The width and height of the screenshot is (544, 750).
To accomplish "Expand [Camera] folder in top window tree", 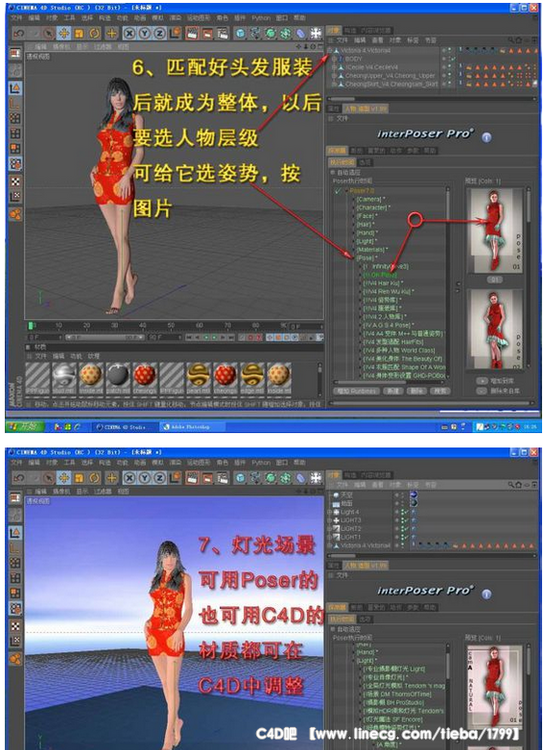I will click(x=354, y=199).
